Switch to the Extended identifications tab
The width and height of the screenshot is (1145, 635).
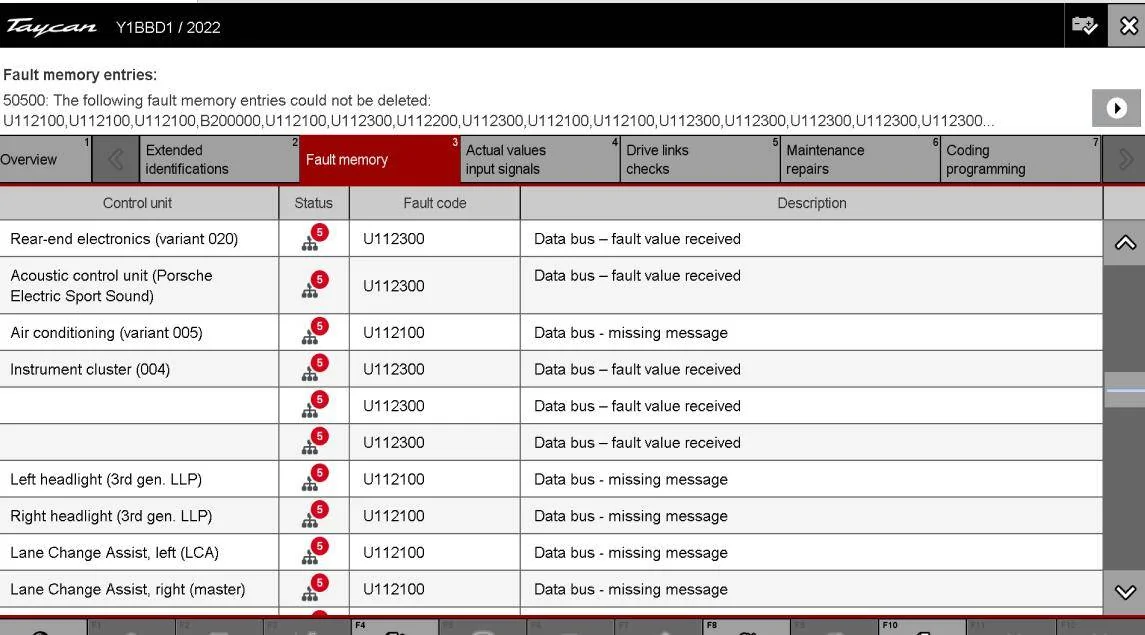pos(219,159)
